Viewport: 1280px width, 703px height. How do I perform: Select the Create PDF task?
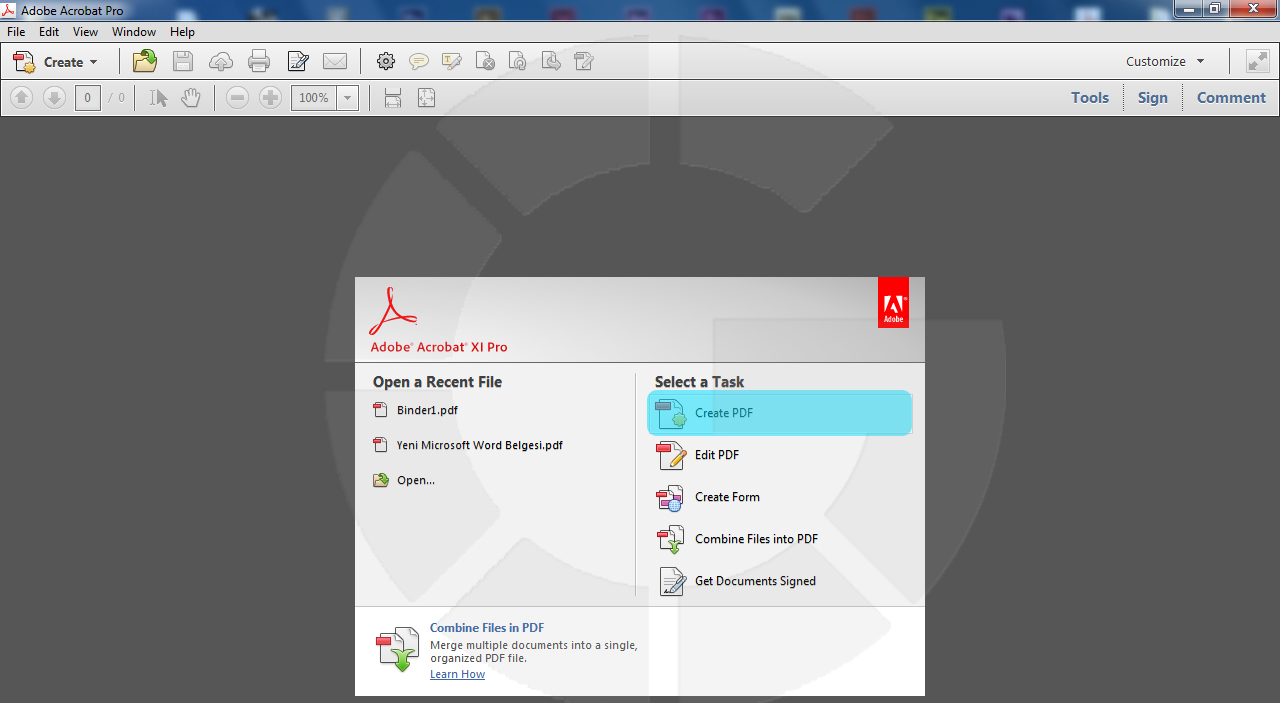pyautogui.click(x=780, y=413)
